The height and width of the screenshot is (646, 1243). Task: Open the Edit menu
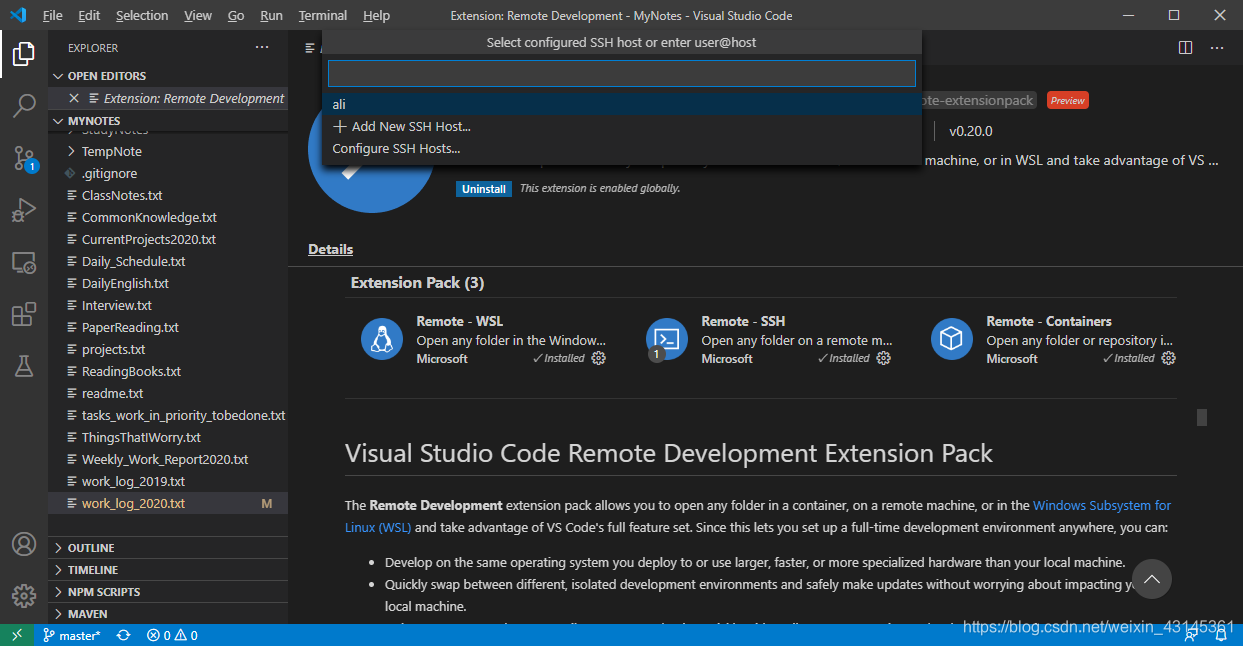tap(89, 15)
